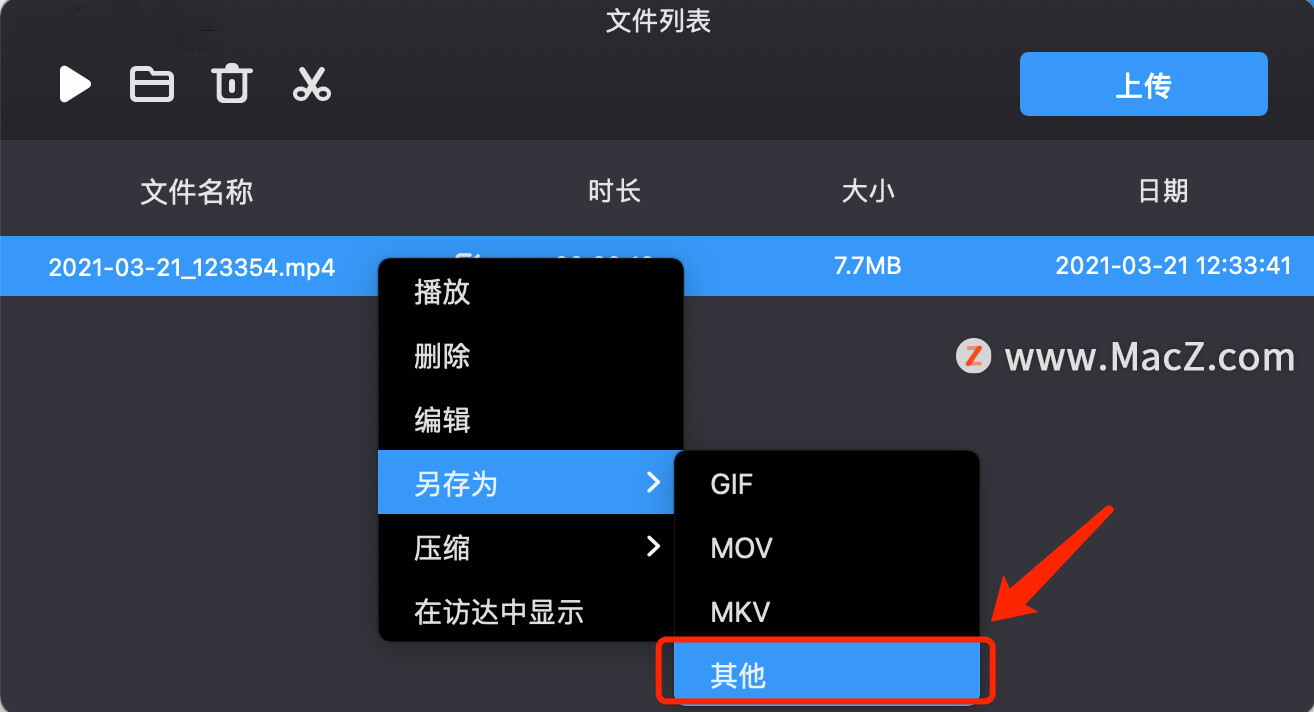Select file 2021-03-21_123354.mp4 row
This screenshot has height=712, width=1314.
click(x=657, y=266)
